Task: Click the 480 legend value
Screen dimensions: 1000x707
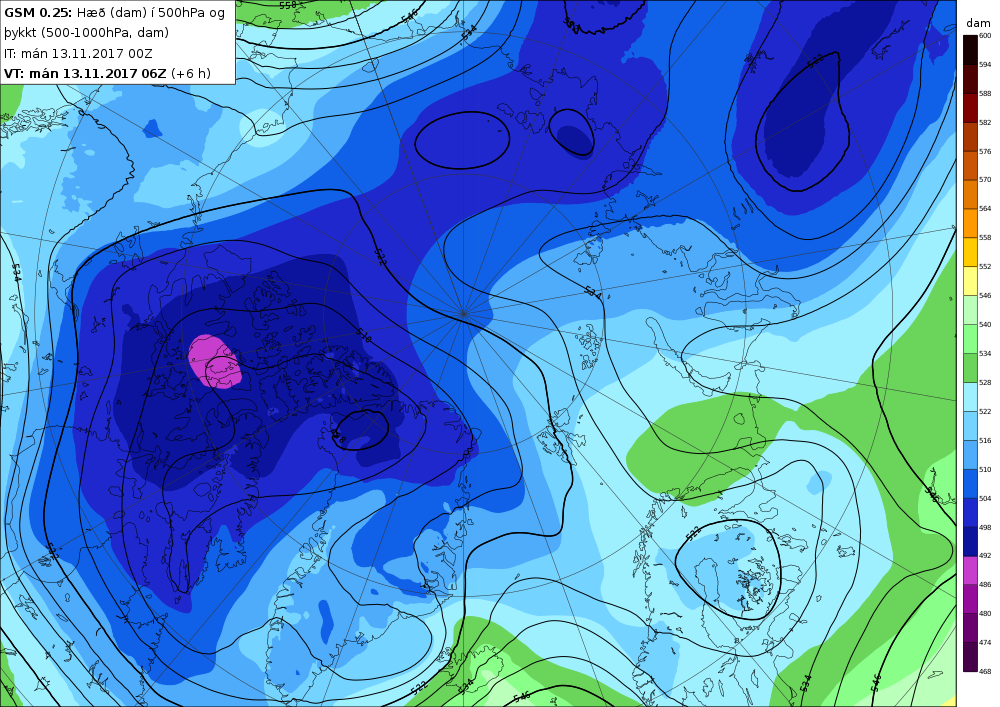Action: click(x=985, y=613)
